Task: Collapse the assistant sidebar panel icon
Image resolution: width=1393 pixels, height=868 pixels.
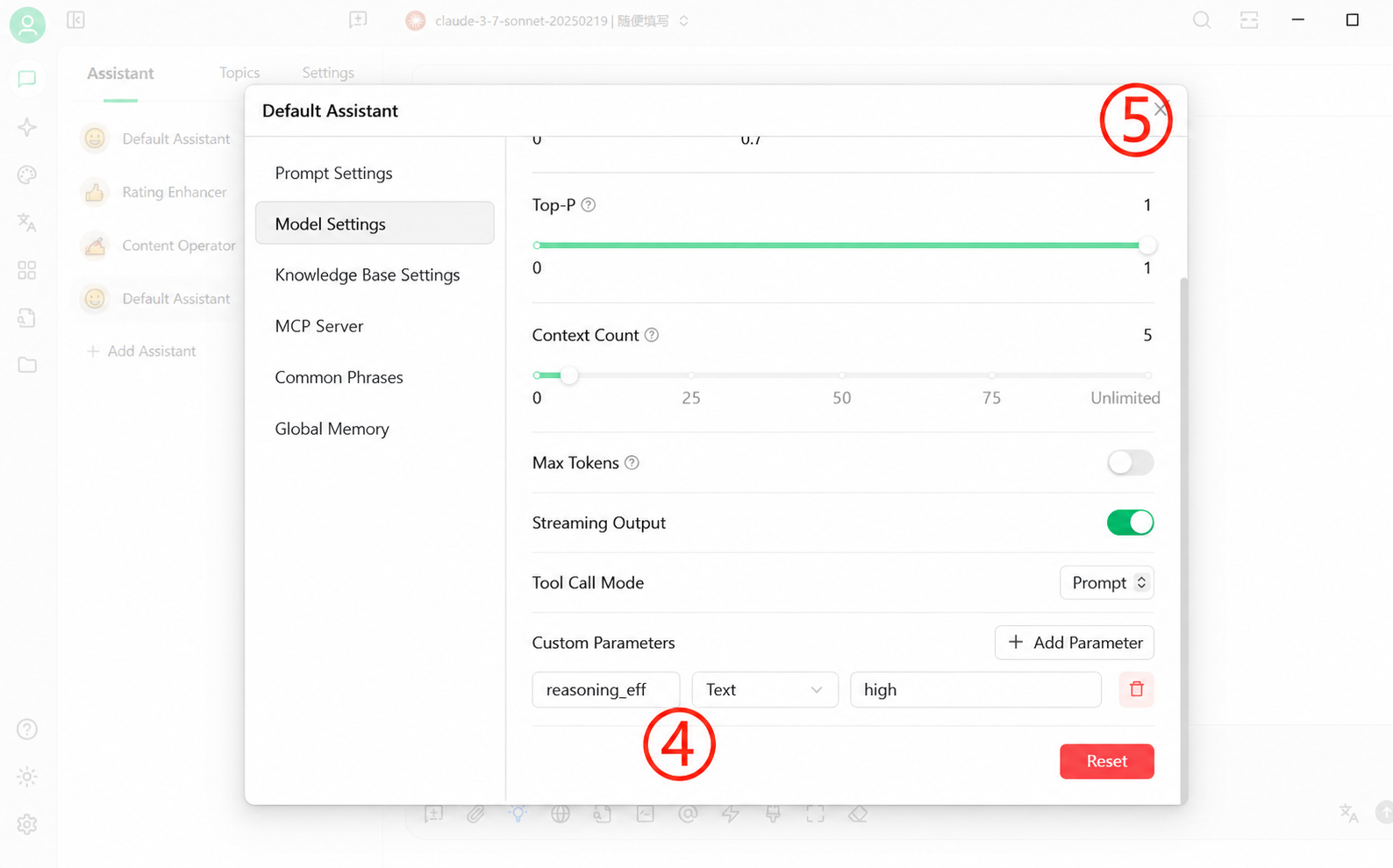Action: pos(75,19)
